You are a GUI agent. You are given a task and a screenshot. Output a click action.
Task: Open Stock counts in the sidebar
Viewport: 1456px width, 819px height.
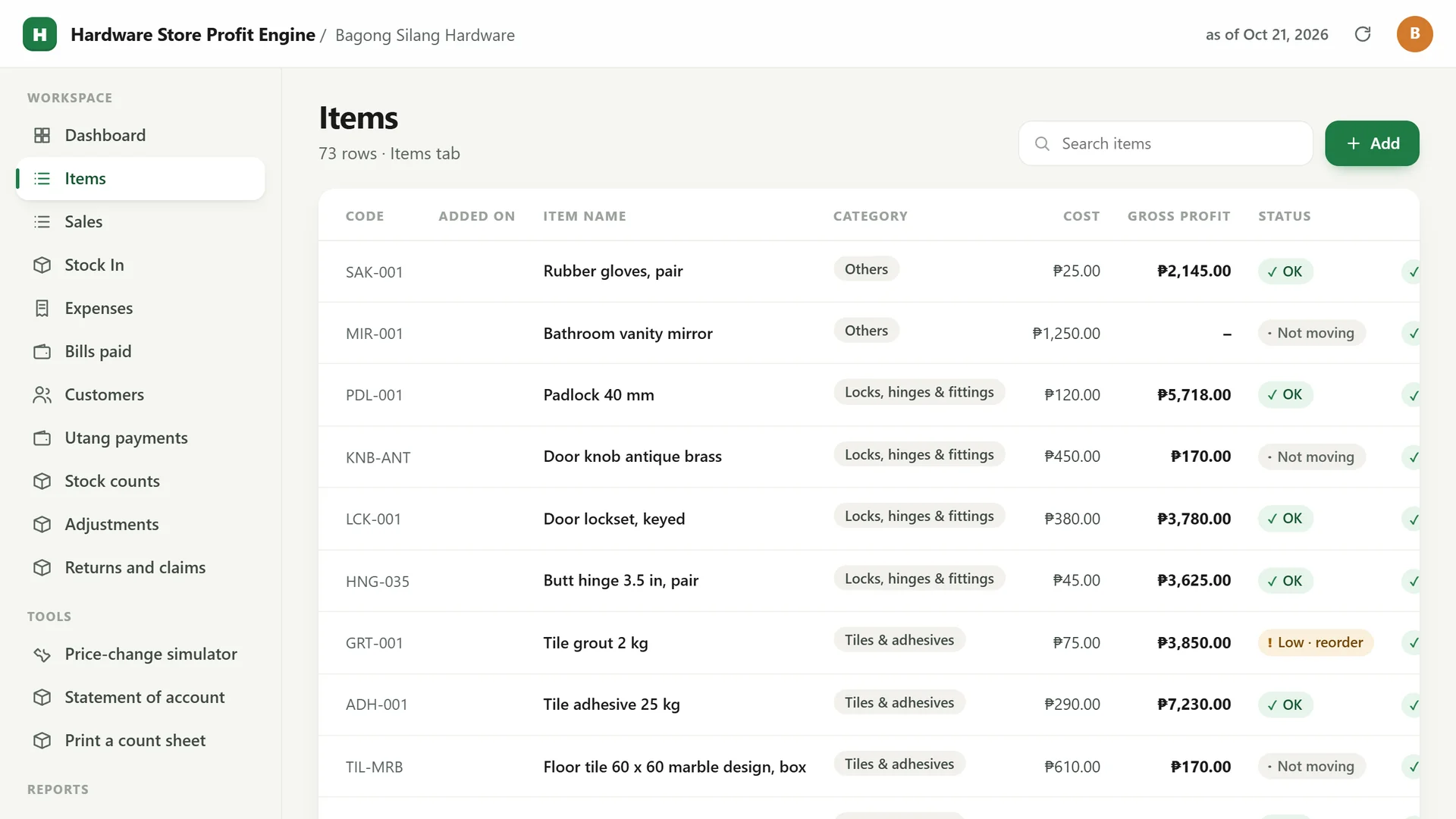tap(140, 481)
